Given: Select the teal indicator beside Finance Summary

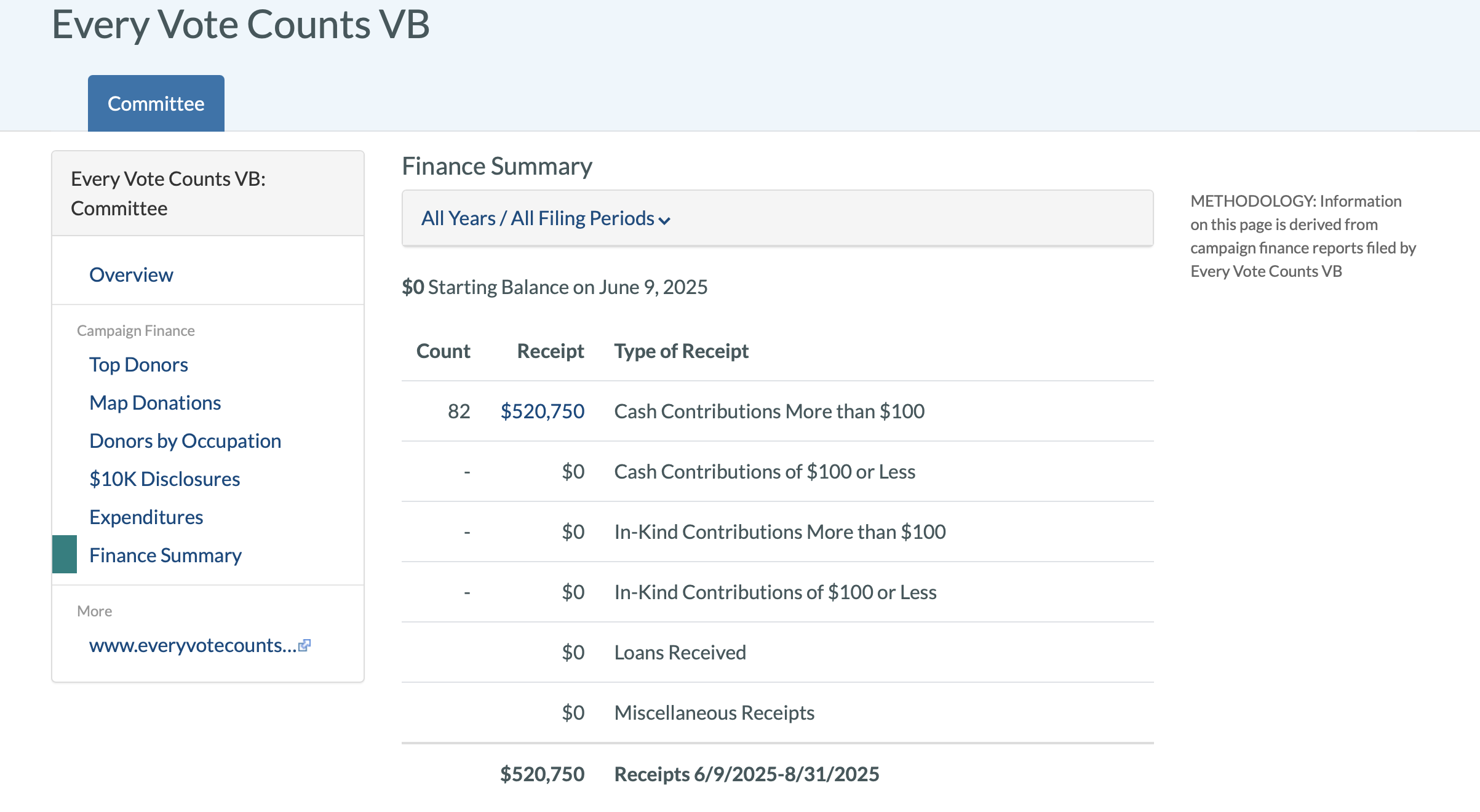Looking at the screenshot, I should 64,555.
